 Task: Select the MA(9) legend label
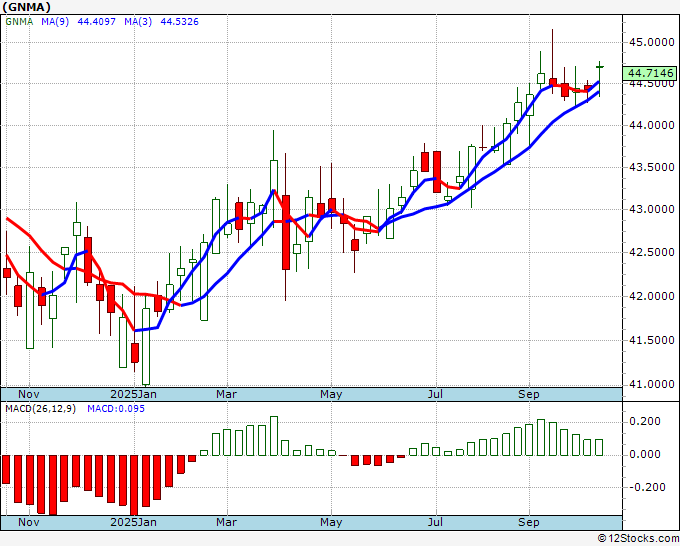55,22
